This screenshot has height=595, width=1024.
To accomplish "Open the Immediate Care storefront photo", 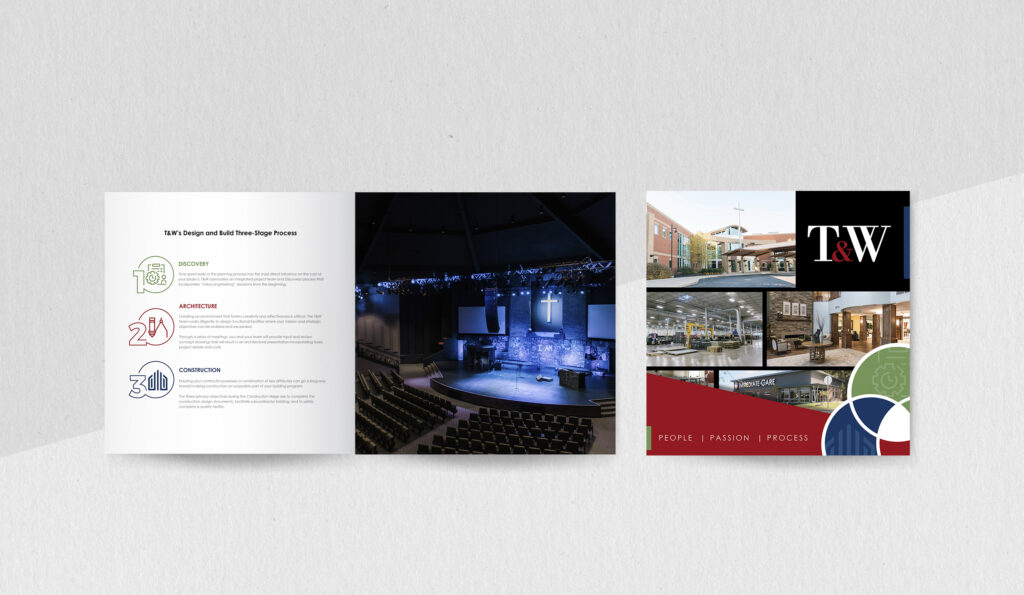I will click(784, 390).
